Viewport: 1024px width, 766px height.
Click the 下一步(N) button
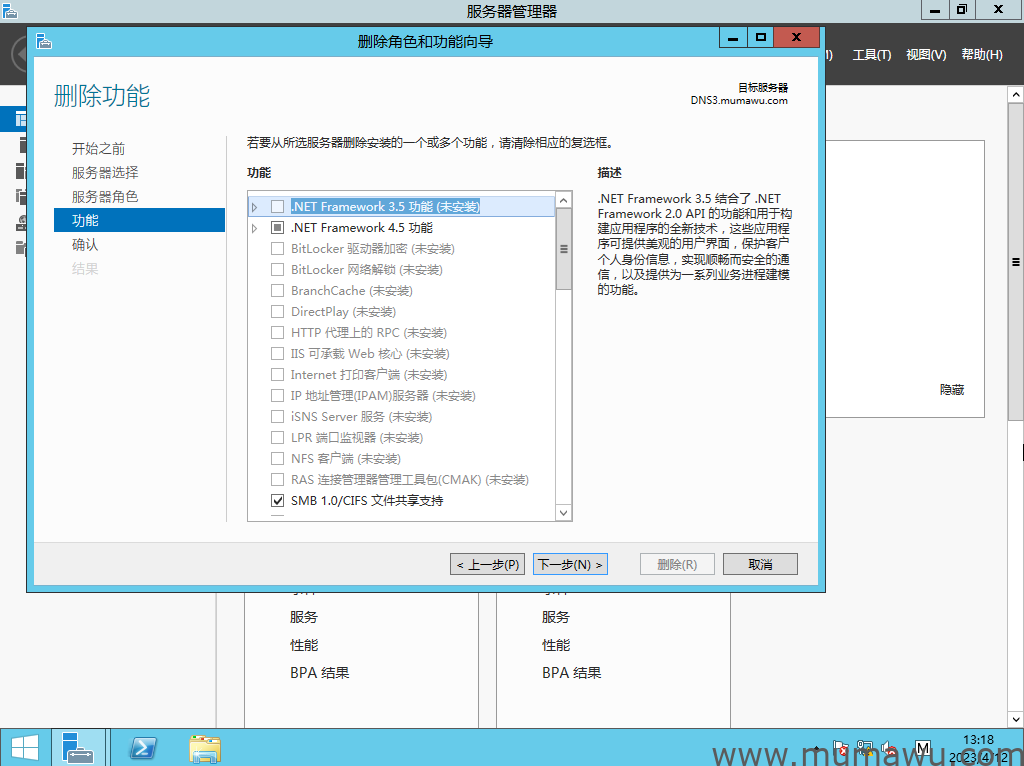570,563
